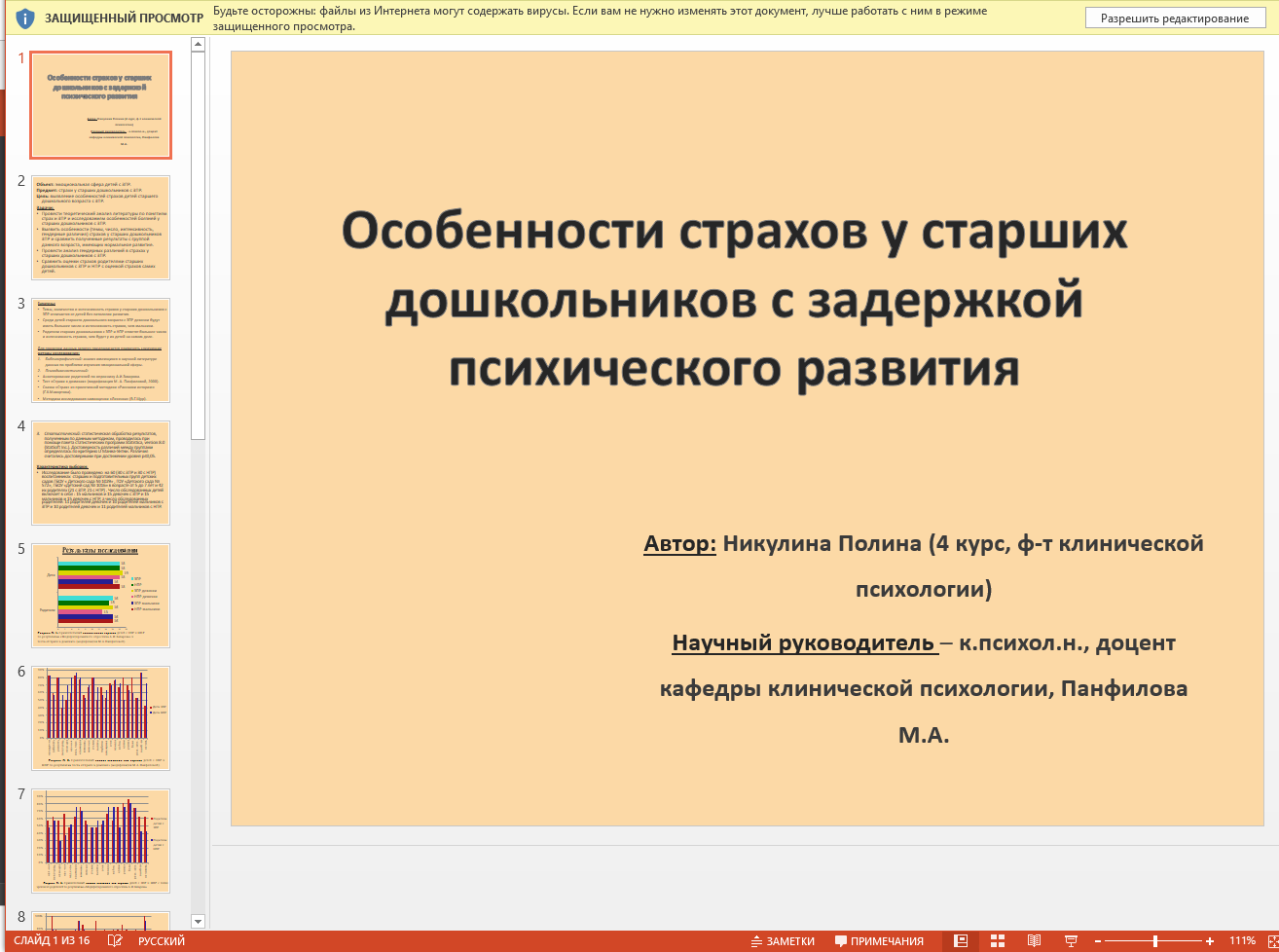Select slide 7 thumbnail

coord(101,841)
